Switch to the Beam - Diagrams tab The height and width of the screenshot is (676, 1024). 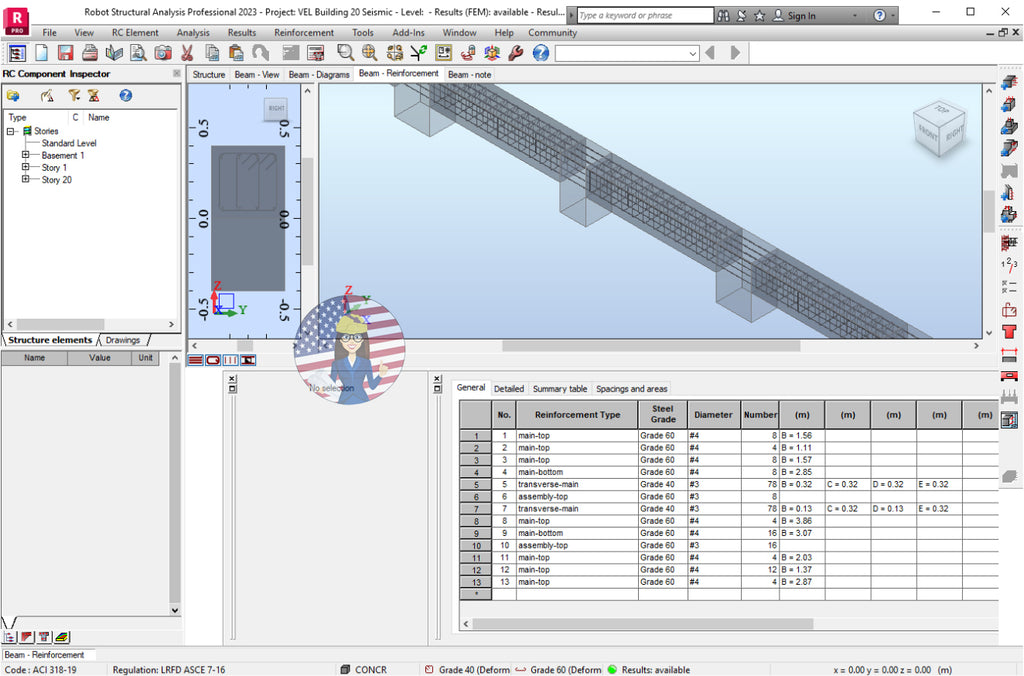pos(320,73)
